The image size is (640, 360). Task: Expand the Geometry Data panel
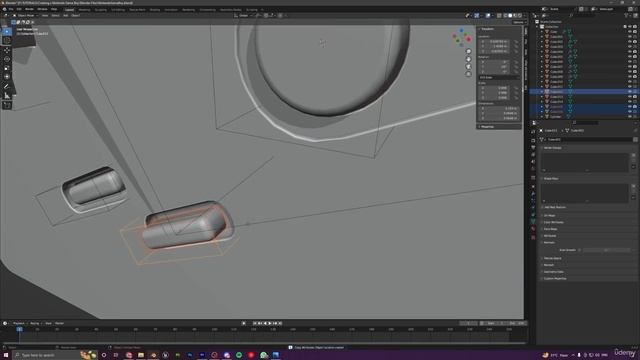pyautogui.click(x=553, y=272)
